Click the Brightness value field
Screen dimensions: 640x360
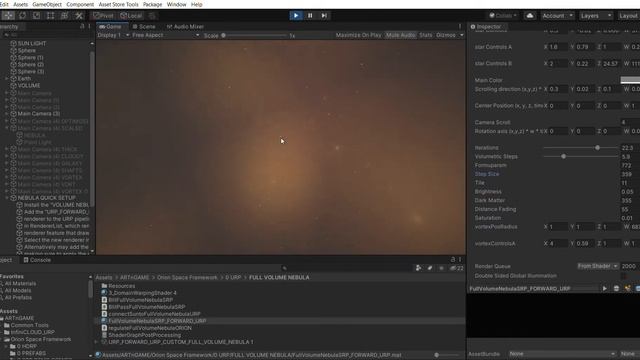tap(630, 192)
